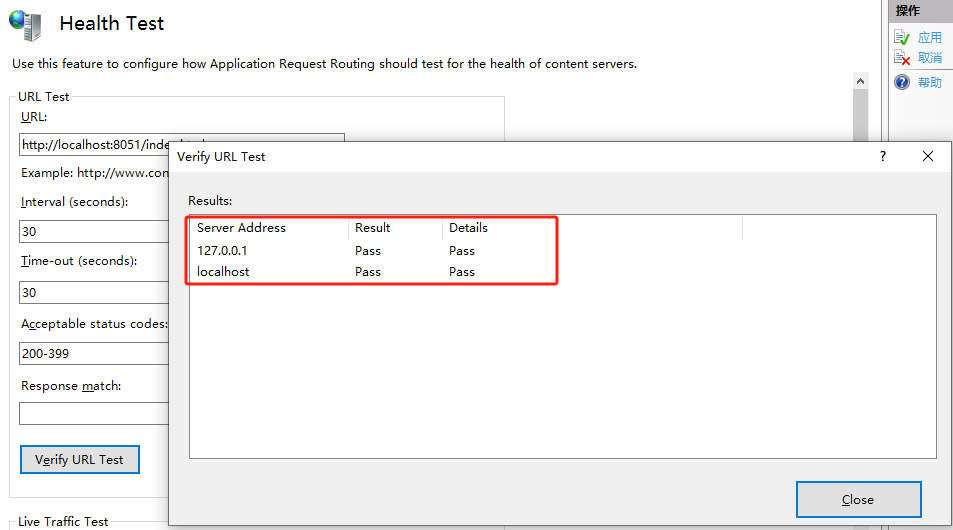Click the Cancel (取消) action icon
This screenshot has height=530, width=953.
902,58
